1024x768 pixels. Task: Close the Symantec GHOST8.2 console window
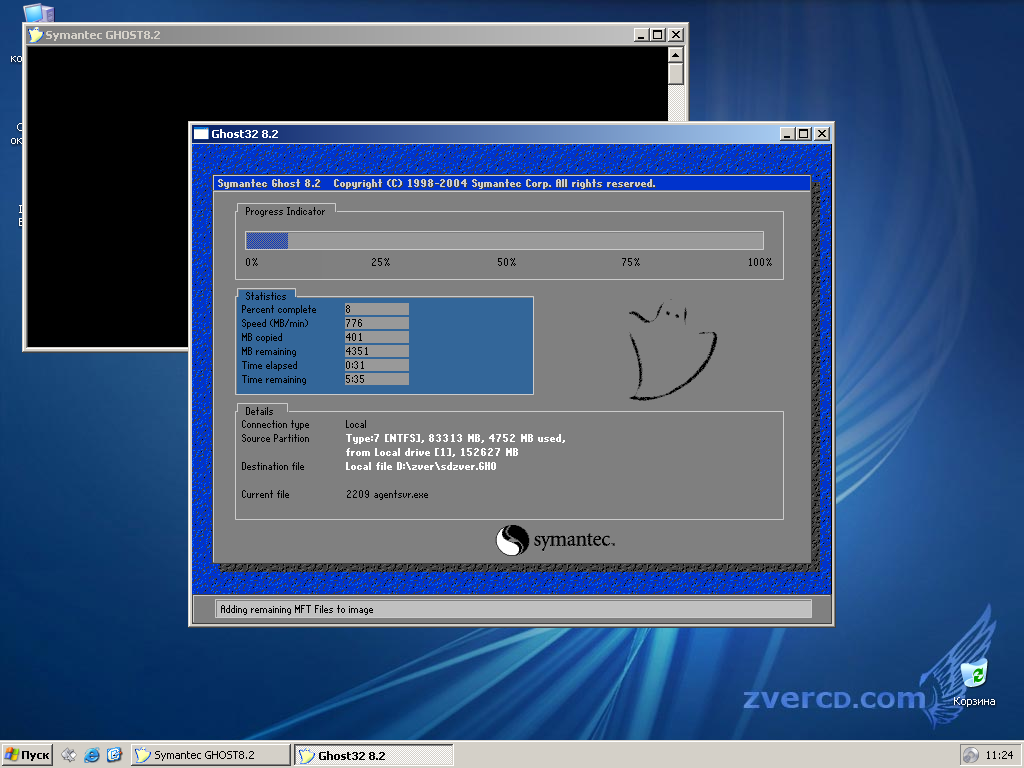676,35
